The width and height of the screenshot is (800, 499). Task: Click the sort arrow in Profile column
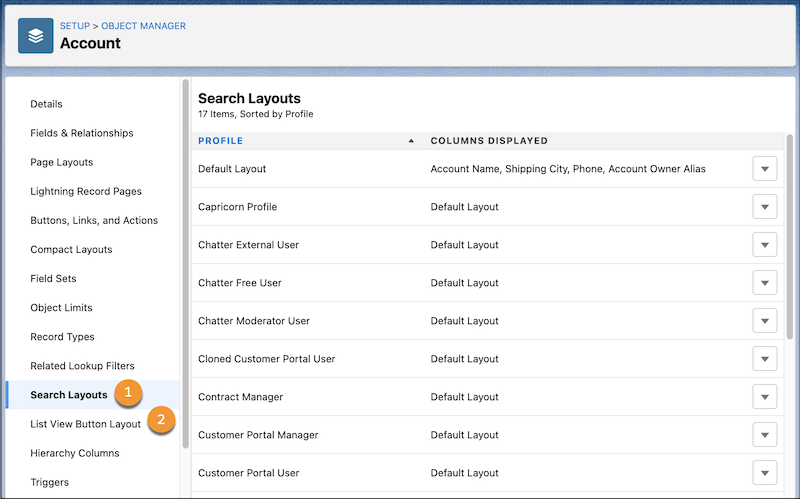point(411,141)
